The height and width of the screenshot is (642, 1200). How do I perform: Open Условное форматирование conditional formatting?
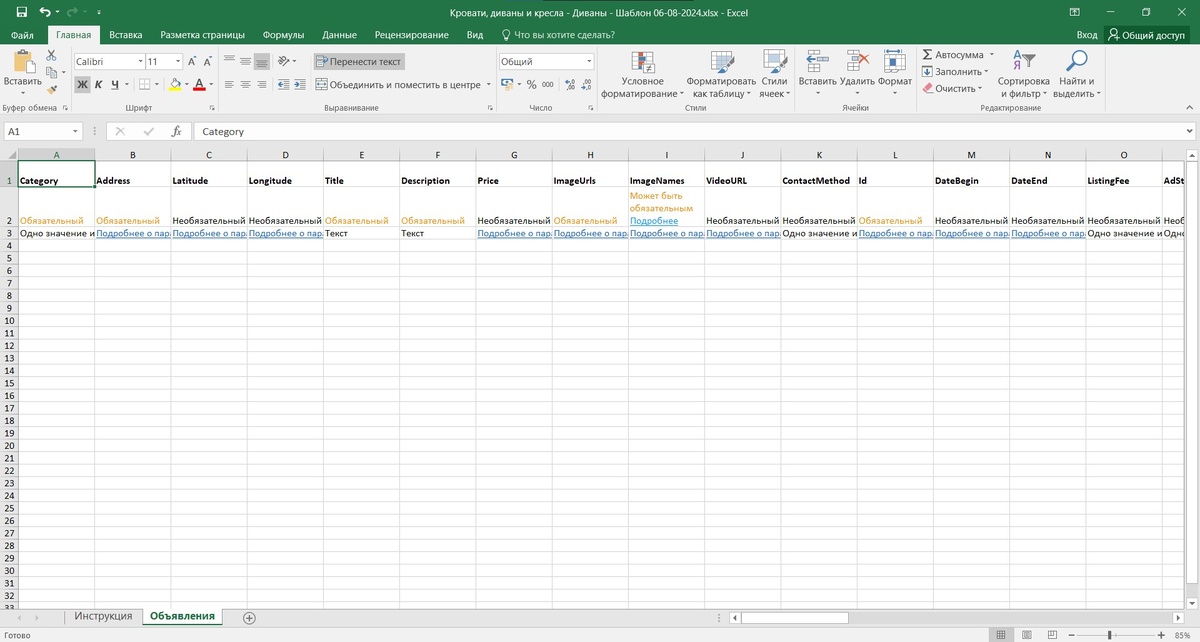tap(642, 74)
